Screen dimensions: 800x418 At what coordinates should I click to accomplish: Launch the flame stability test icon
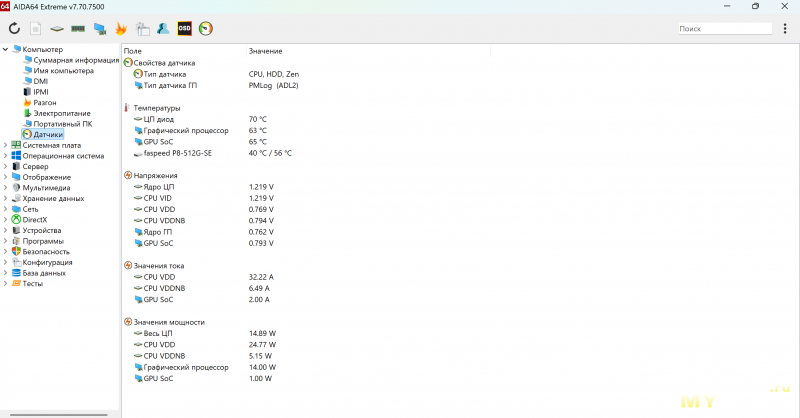point(121,29)
